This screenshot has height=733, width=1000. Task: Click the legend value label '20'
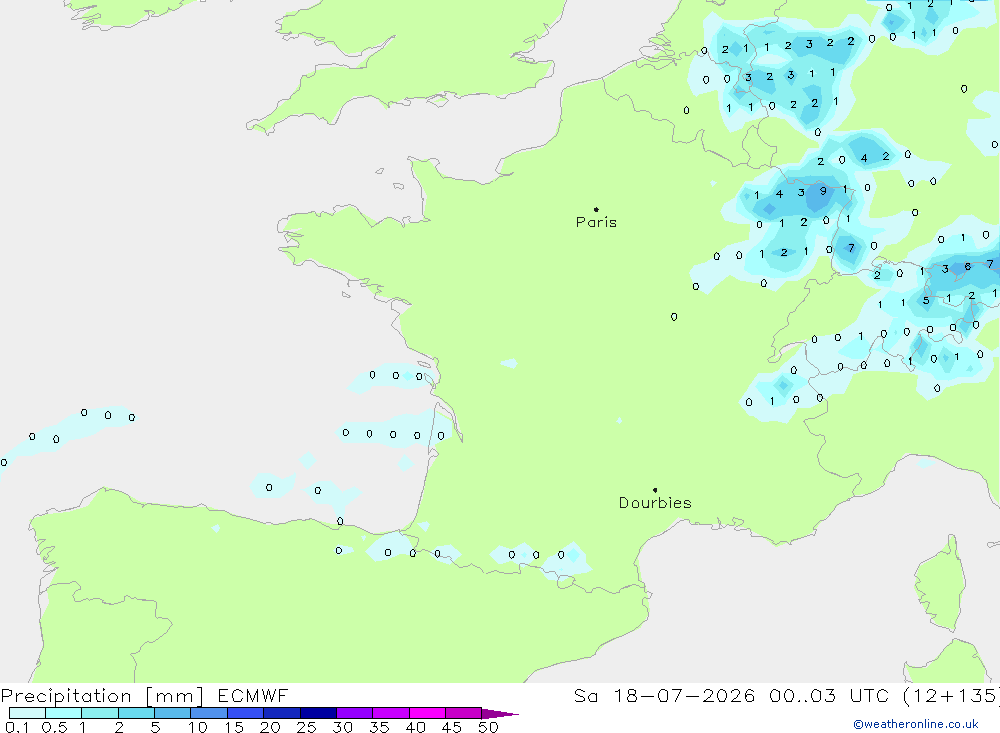point(270,727)
